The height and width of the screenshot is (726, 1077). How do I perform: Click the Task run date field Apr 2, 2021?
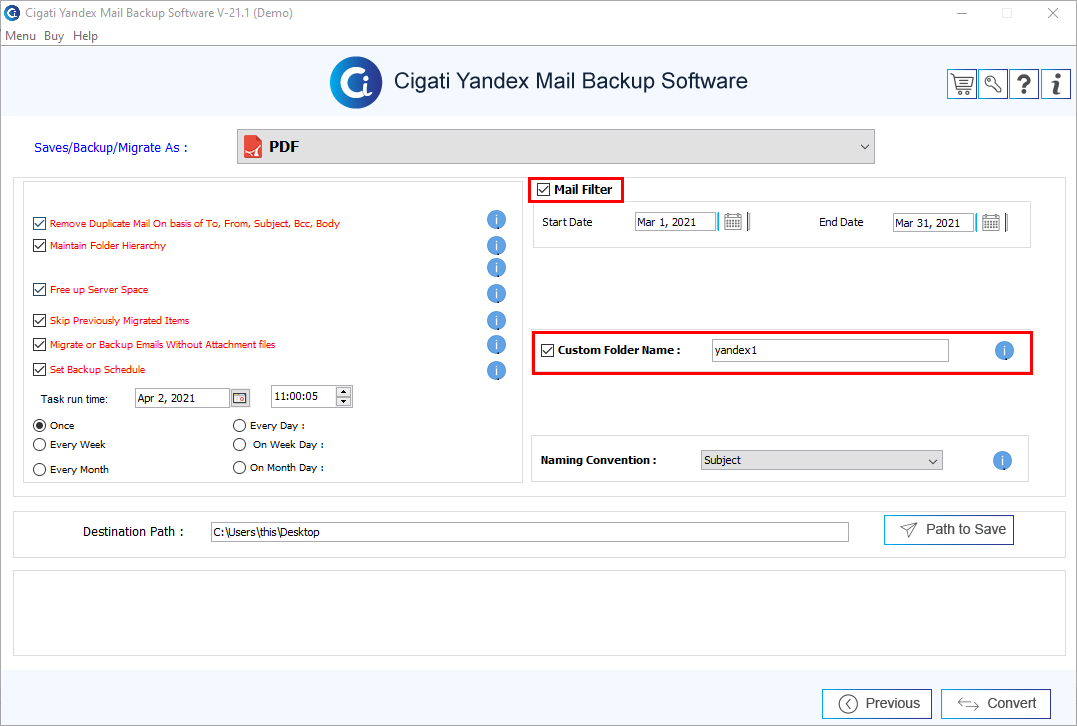(x=182, y=398)
